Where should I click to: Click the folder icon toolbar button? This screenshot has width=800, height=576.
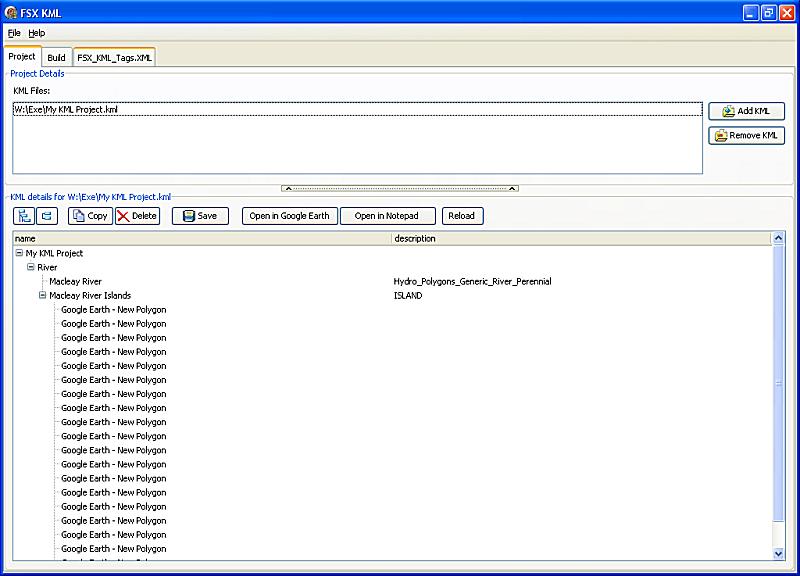tap(47, 216)
